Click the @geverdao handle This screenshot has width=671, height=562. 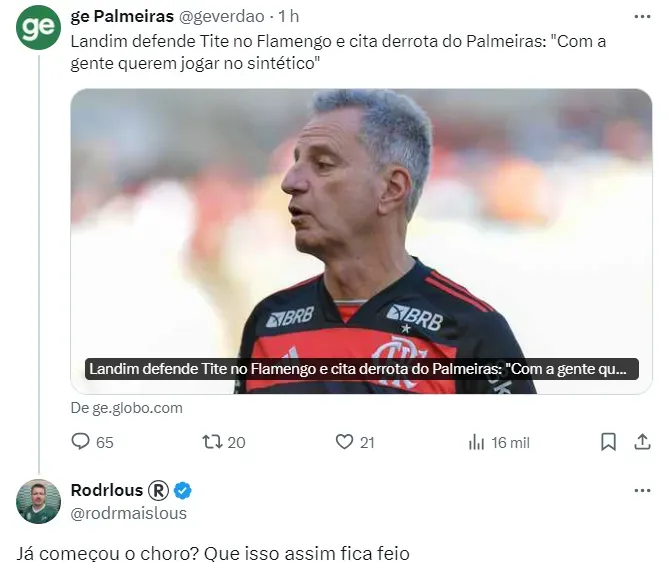(221, 17)
